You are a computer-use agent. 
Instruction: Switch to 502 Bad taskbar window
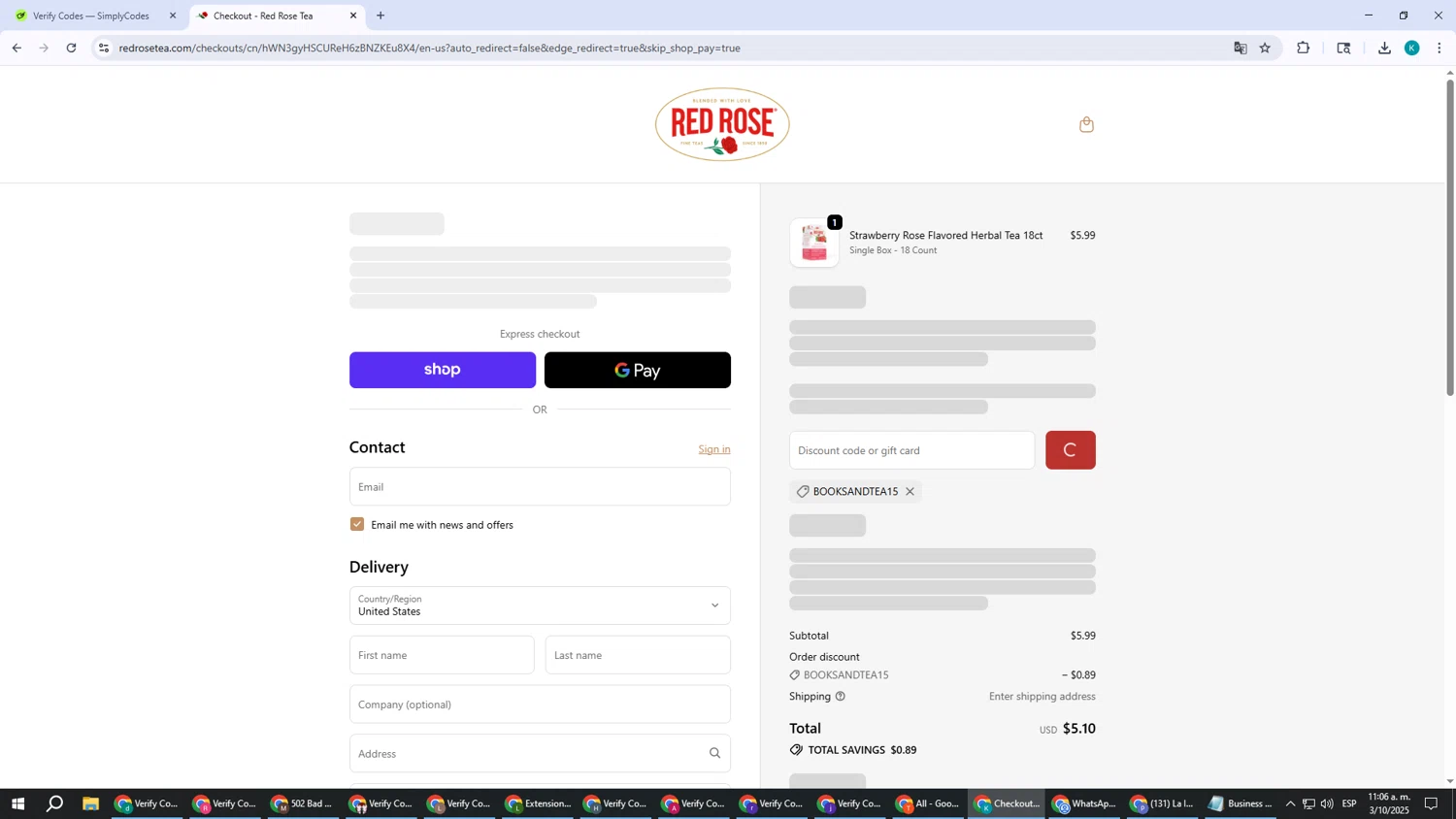pos(304,803)
